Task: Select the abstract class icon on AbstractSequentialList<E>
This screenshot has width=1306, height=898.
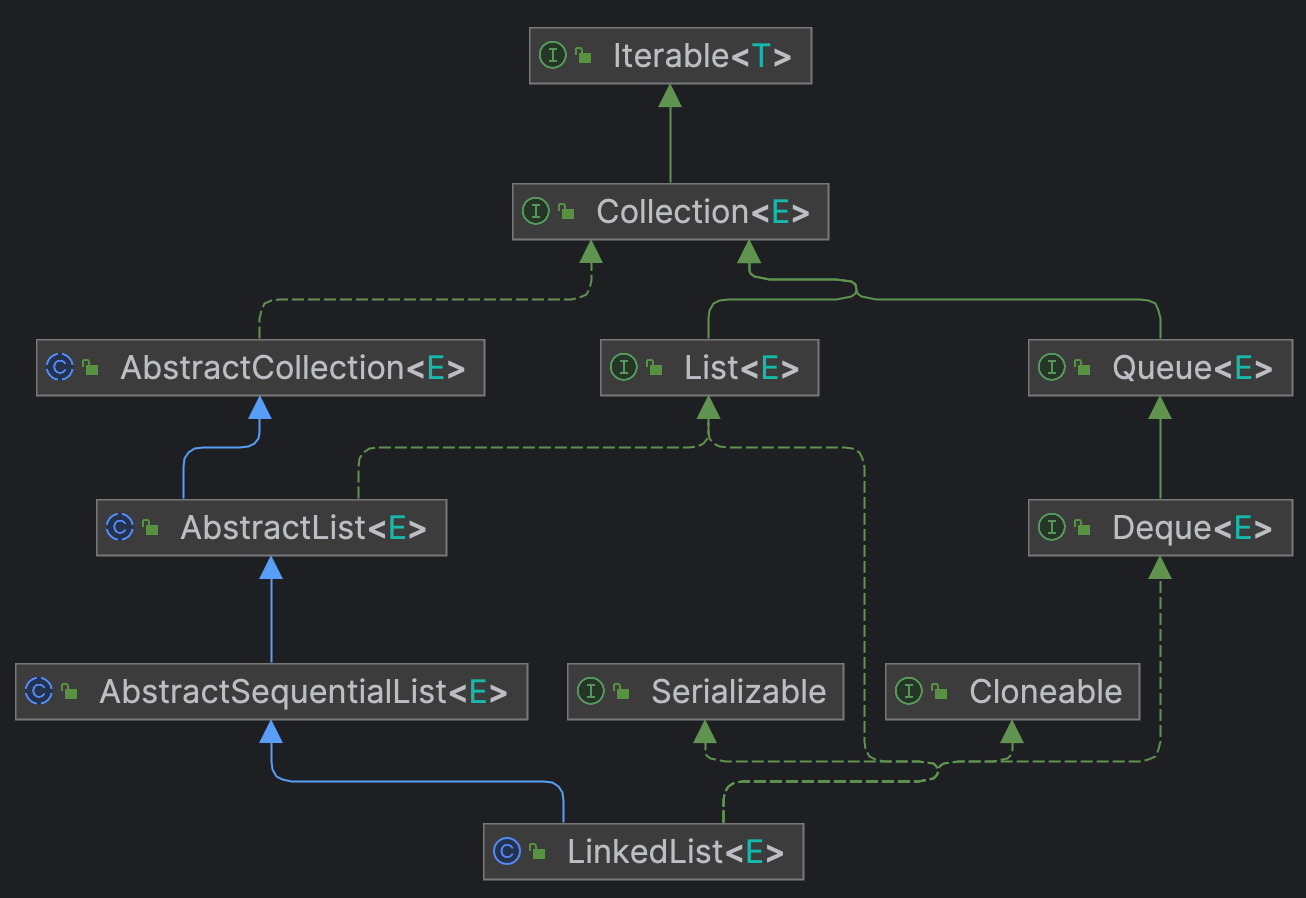Action: [39, 692]
